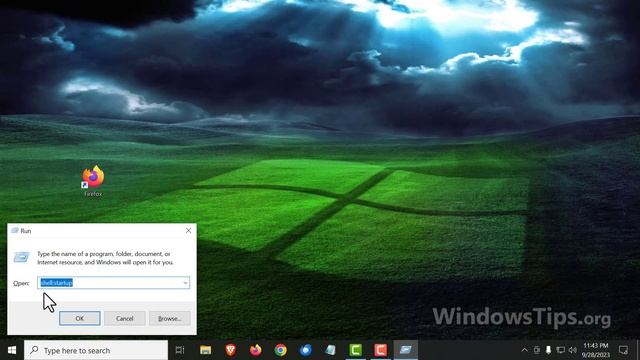This screenshot has width=640, height=360.
Task: Open File Explorer from the taskbar
Action: 205,350
